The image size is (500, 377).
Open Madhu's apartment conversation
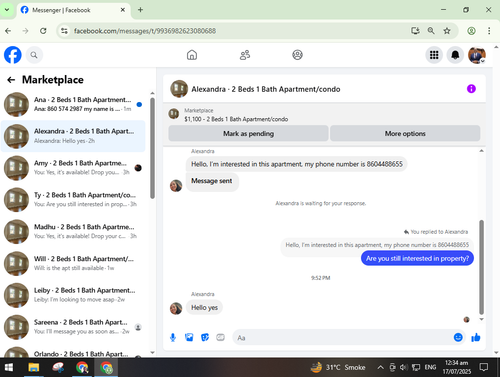click(x=73, y=231)
